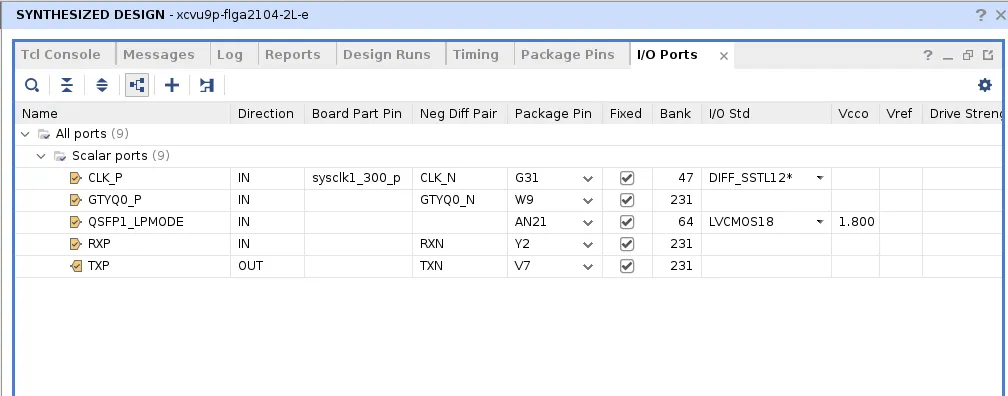Click the schematic icon beside the plus button
The height and width of the screenshot is (396, 1008).
[x=206, y=85]
